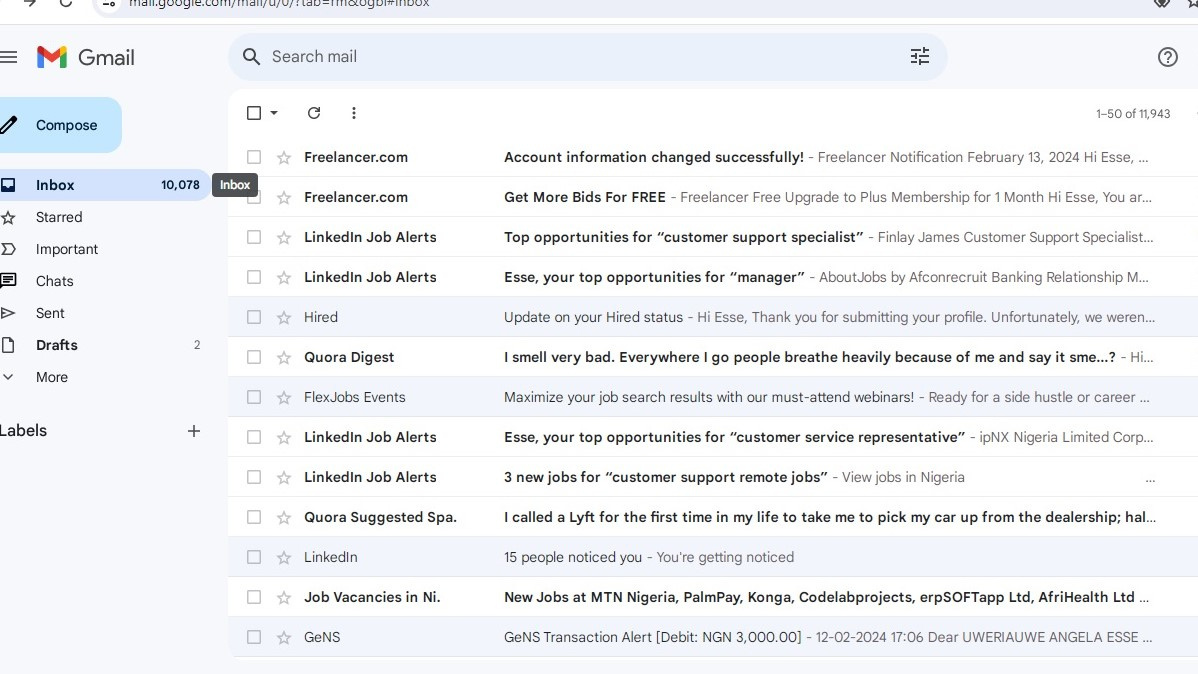
Task: Open the 15 people noticed you email
Action: point(713,557)
